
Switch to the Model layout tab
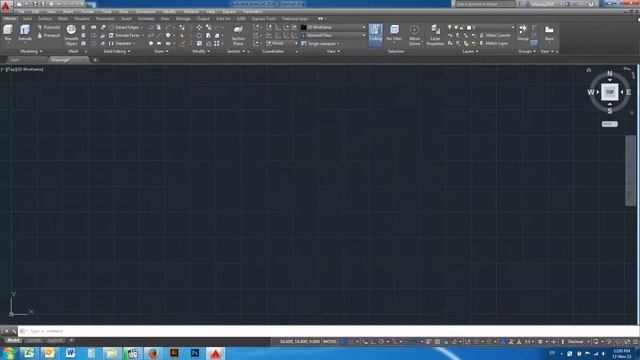click(x=13, y=340)
